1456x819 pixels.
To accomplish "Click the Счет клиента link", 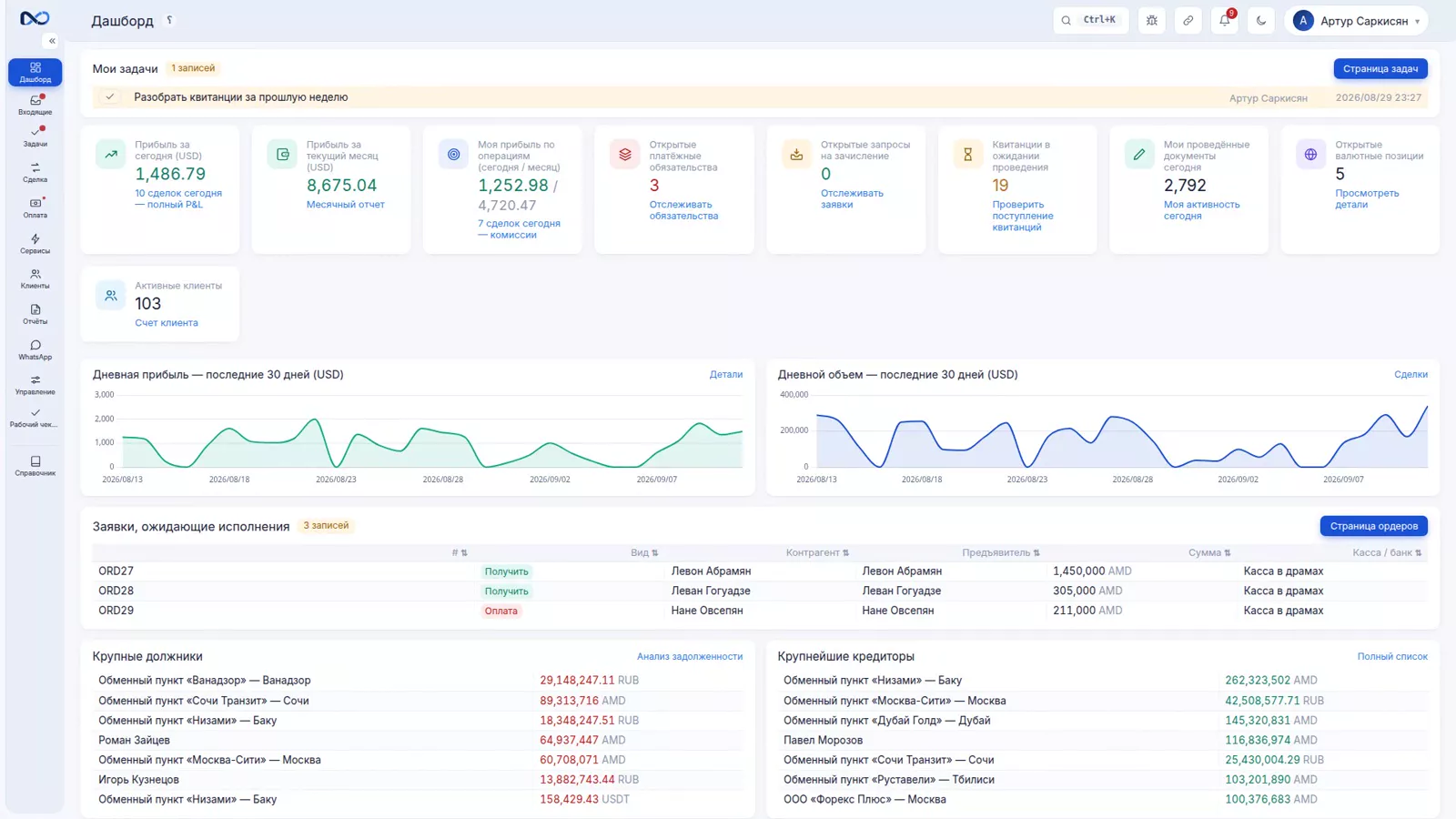I will click(167, 323).
